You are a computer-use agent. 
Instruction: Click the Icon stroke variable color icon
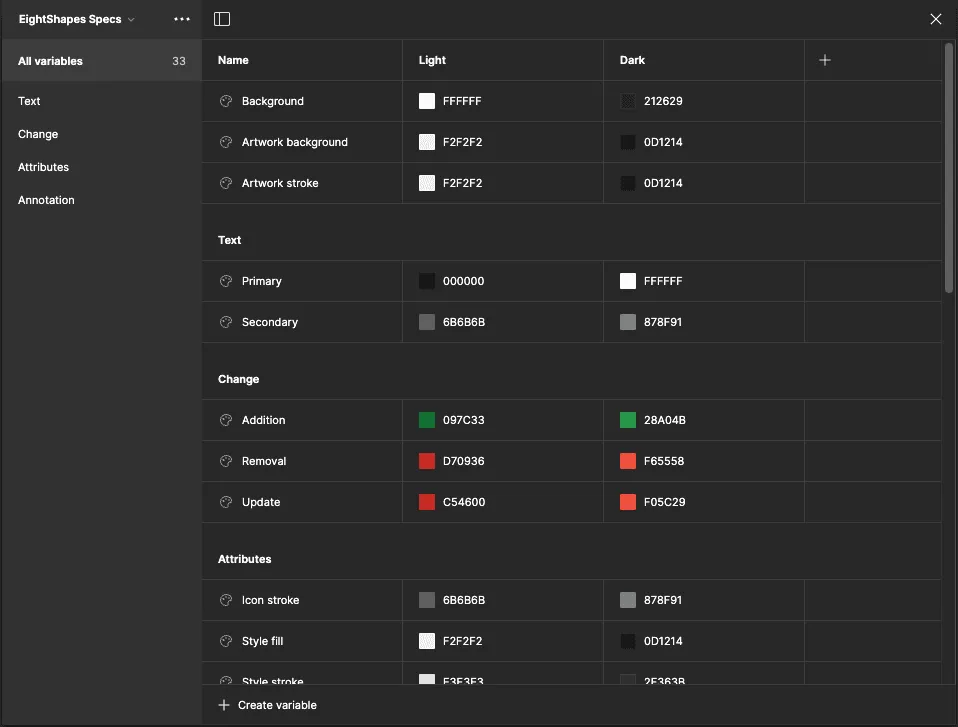(226, 600)
